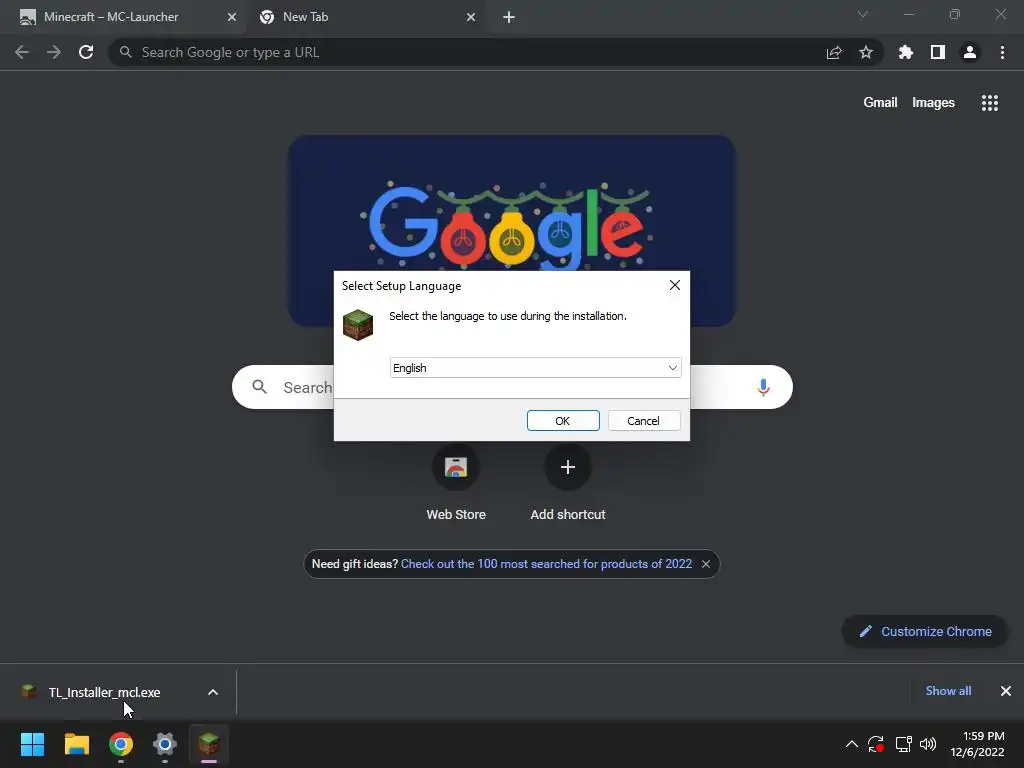Open downloaded TL_Installer_mcl.exe

coord(104,692)
